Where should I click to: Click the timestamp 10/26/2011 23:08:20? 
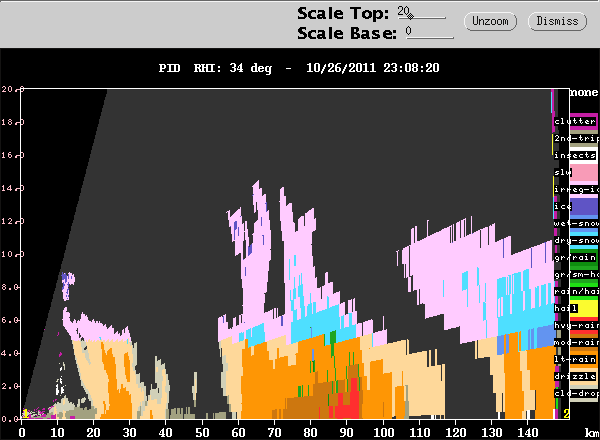point(373,68)
